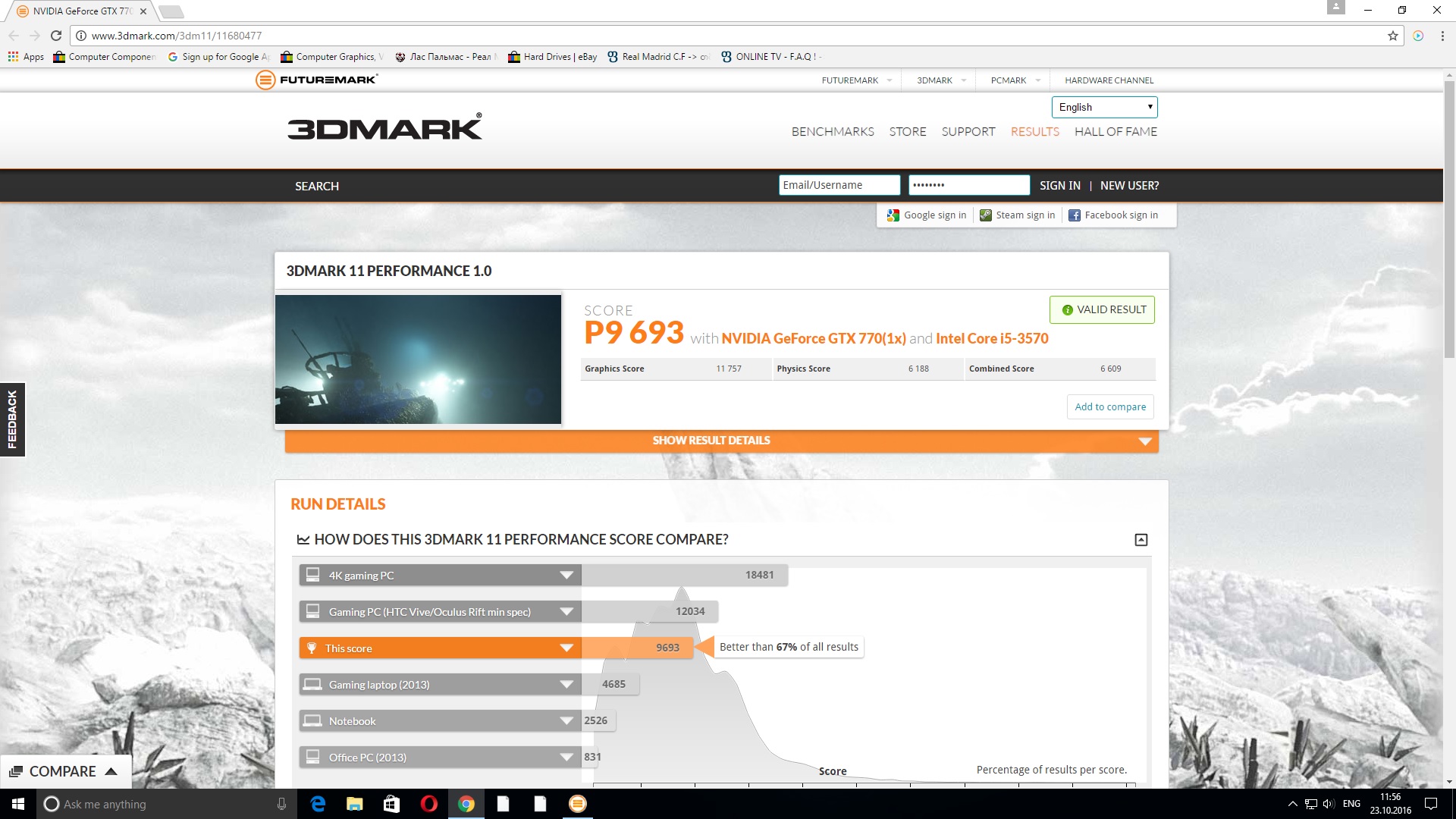1456x819 pixels.
Task: Click the SIGN IN link
Action: coord(1059,186)
